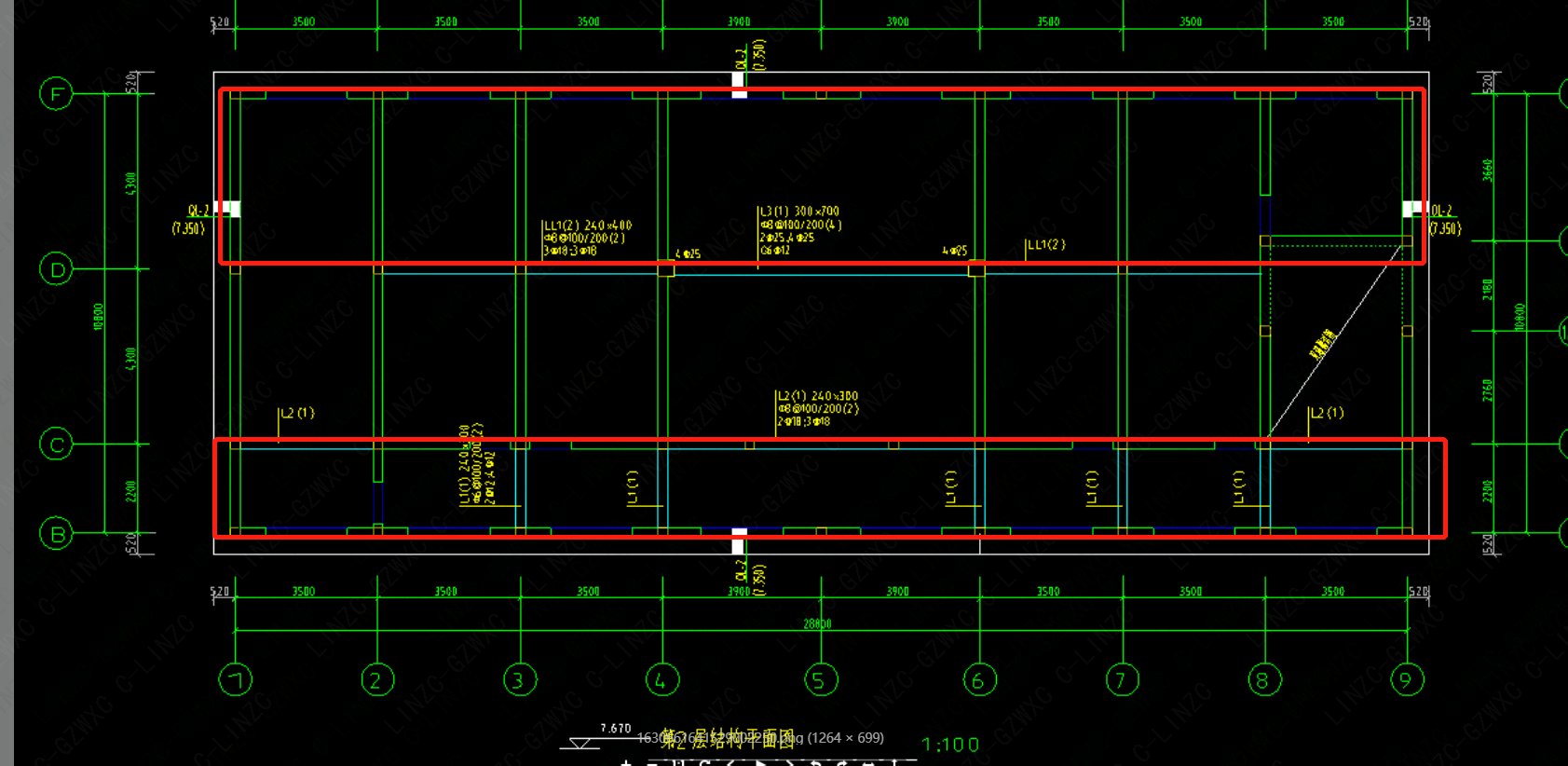1568x766 pixels.
Task: Click the scale text '1:100'
Action: (950, 745)
